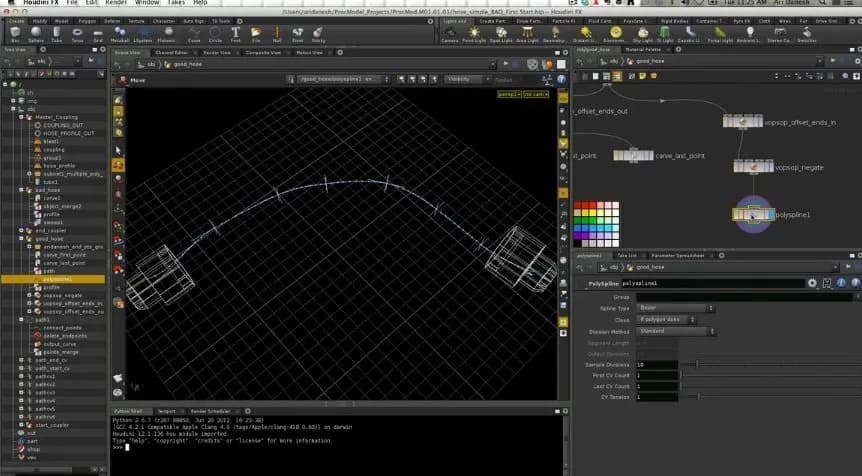Screen dimensions: 862x476
Task: Select the File shelf tool
Action: click(256, 34)
